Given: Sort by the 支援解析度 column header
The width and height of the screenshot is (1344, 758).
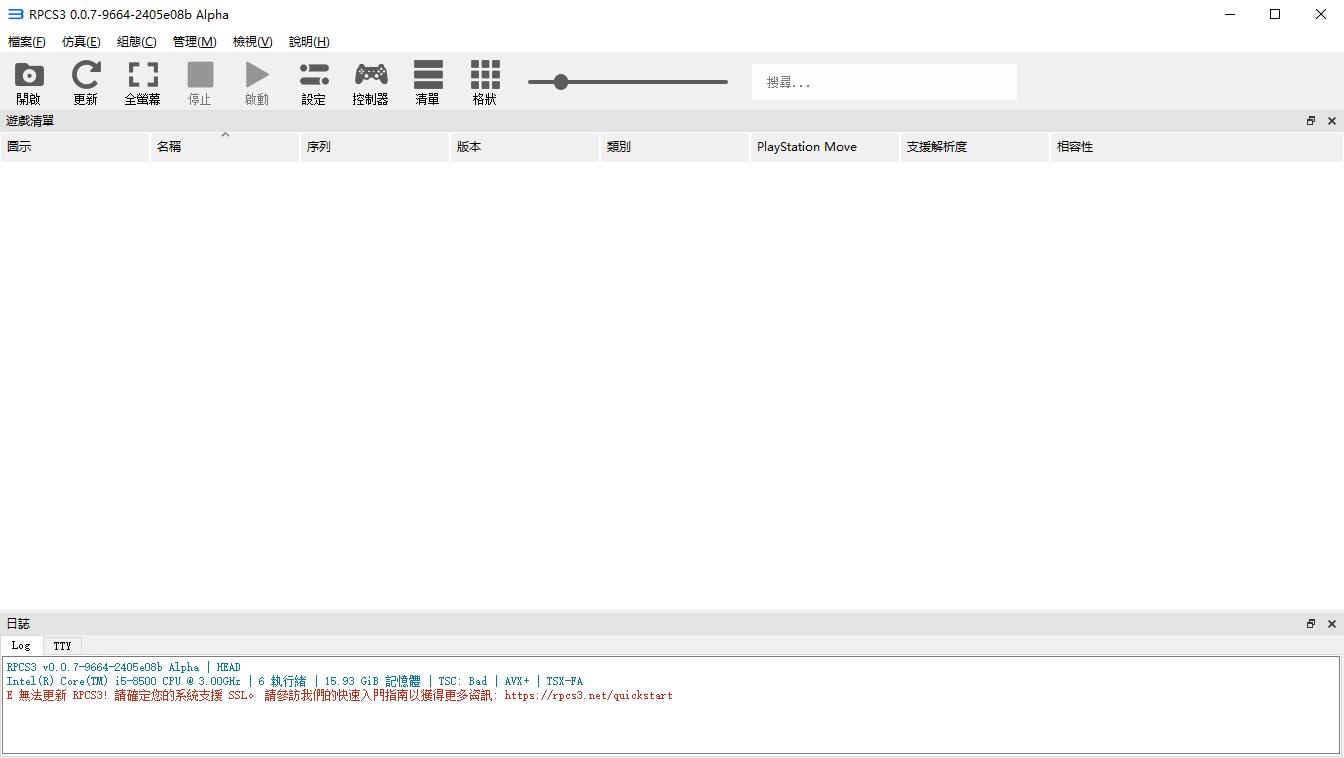Looking at the screenshot, I should pyautogui.click(x=975, y=146).
